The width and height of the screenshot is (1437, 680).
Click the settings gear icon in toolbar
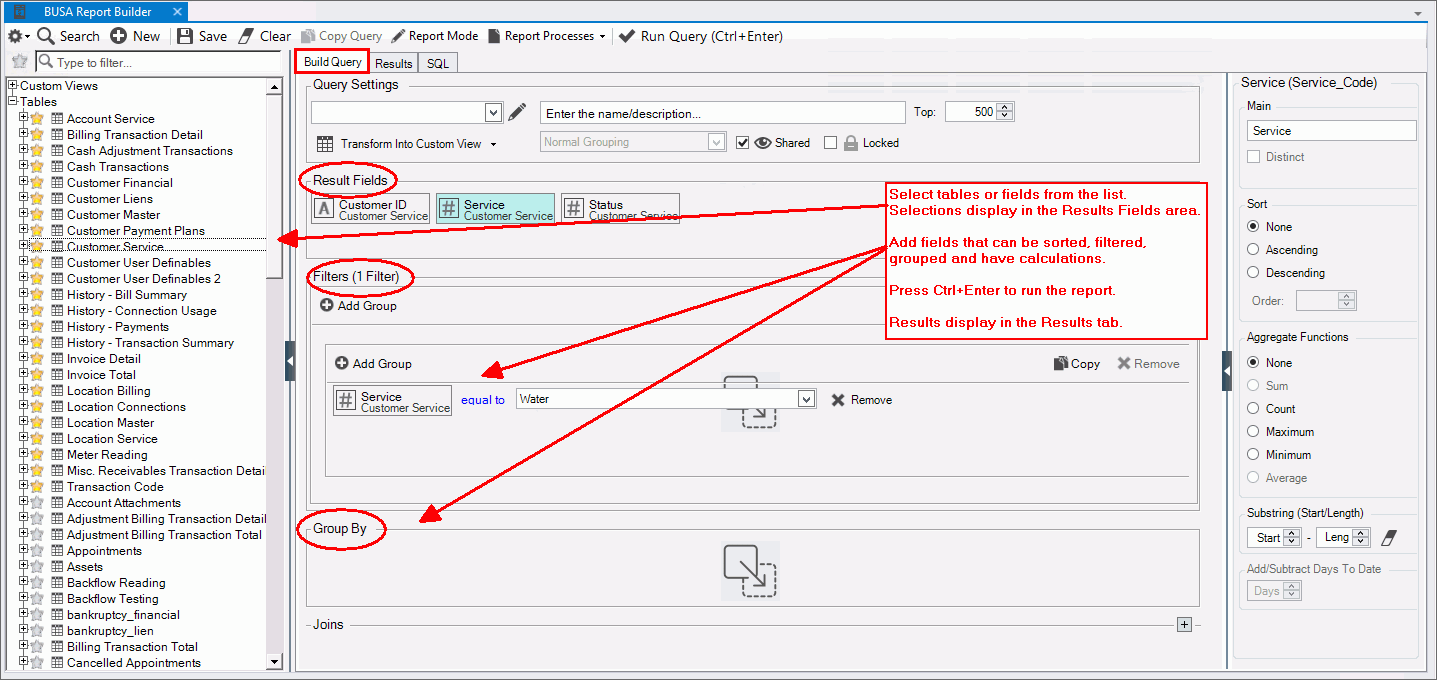pos(15,36)
